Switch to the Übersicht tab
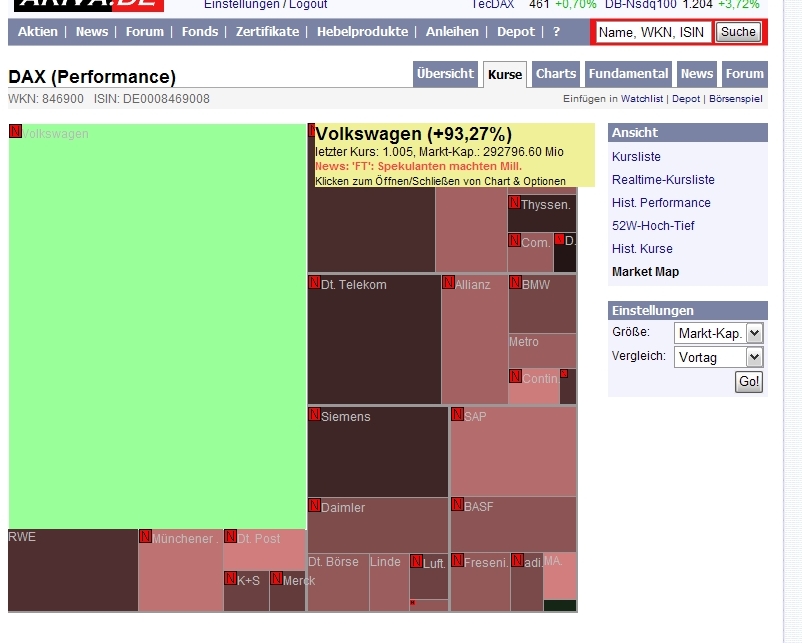This screenshot has width=802, height=643. (445, 74)
